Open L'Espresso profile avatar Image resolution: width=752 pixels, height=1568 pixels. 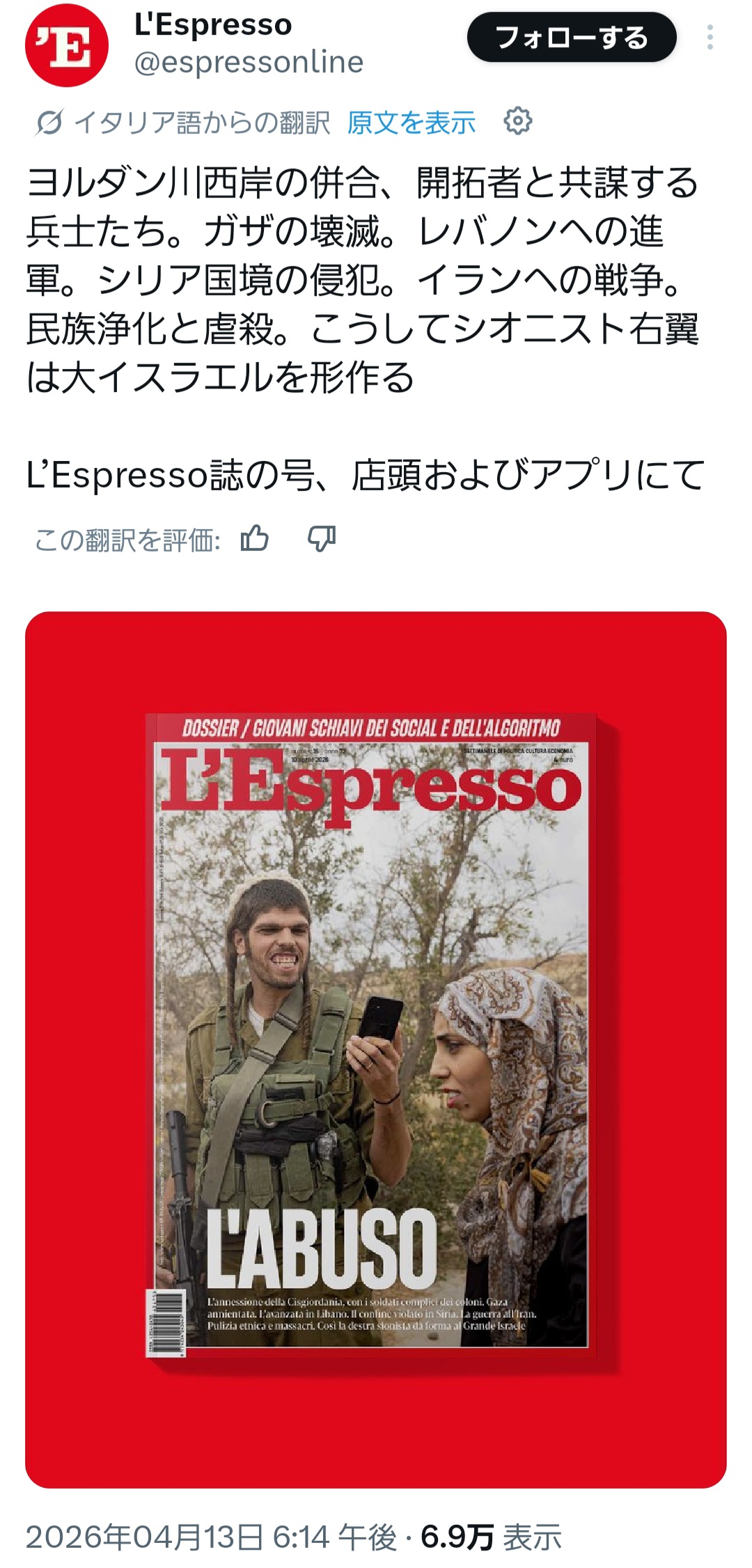point(67,45)
